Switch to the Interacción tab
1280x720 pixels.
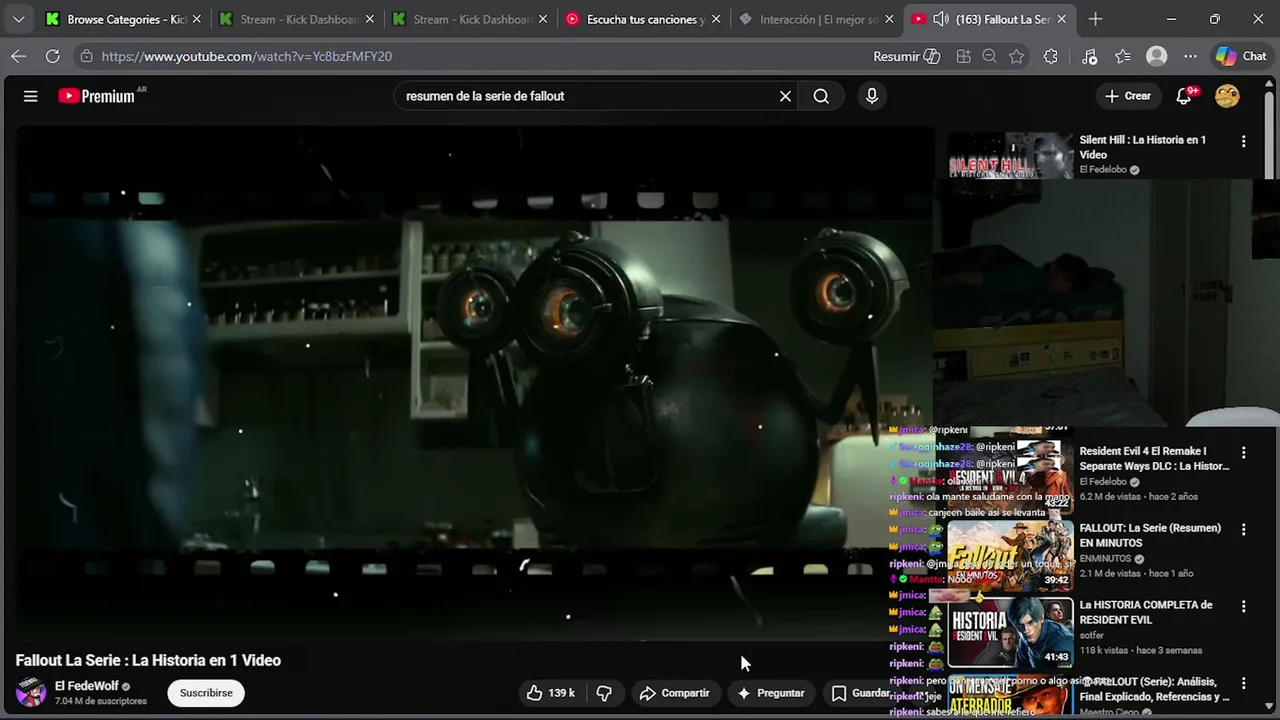pos(816,19)
